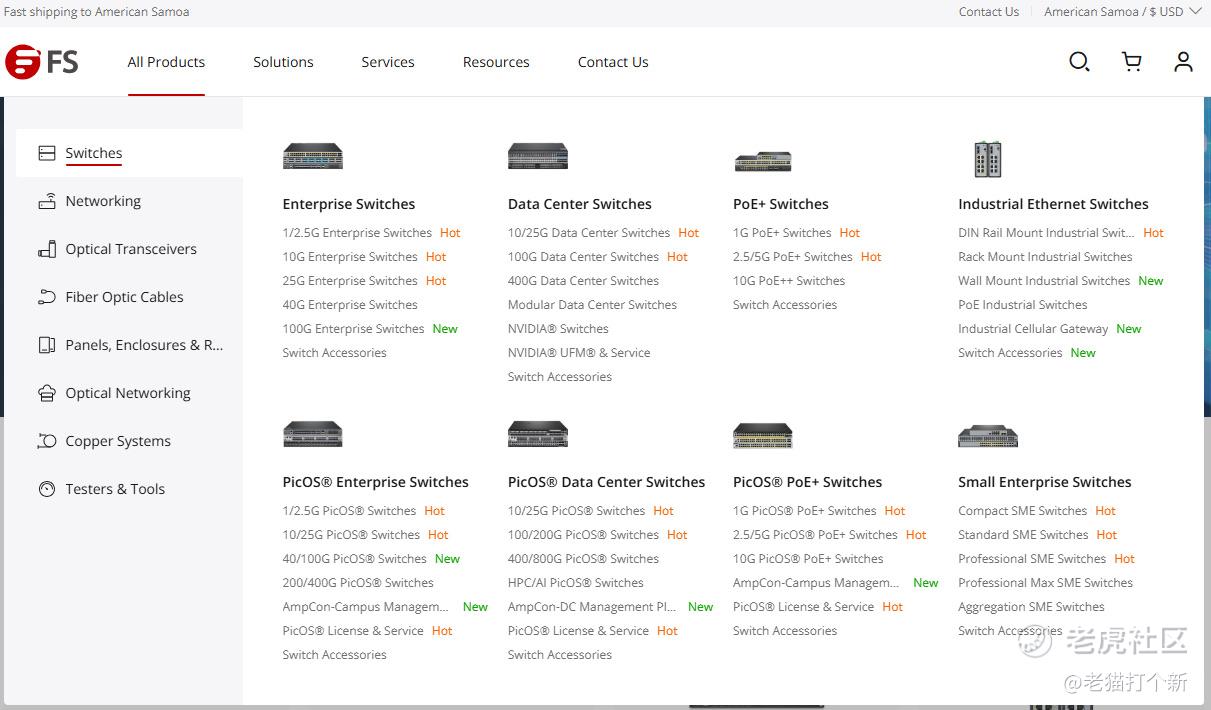
Task: Open the Solutions menu
Action: [x=283, y=62]
